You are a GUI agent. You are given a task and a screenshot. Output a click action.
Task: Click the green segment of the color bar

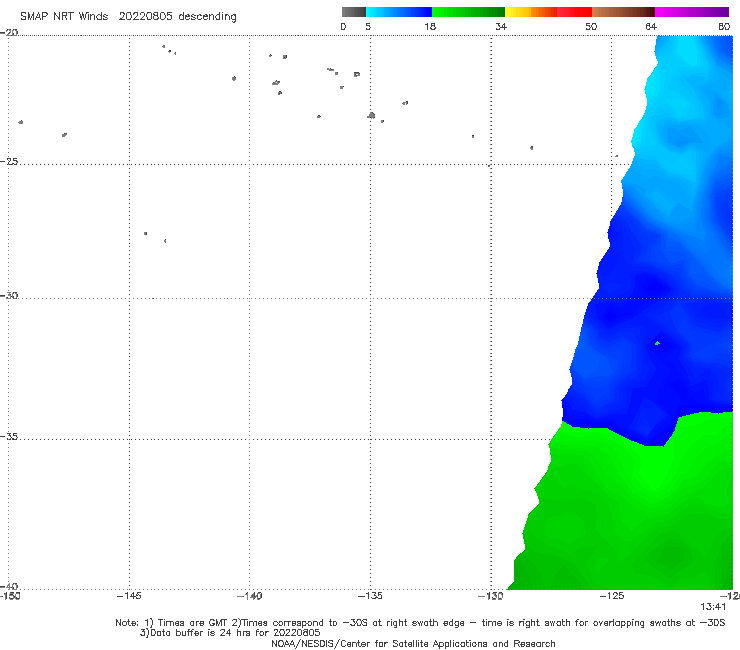(x=468, y=12)
